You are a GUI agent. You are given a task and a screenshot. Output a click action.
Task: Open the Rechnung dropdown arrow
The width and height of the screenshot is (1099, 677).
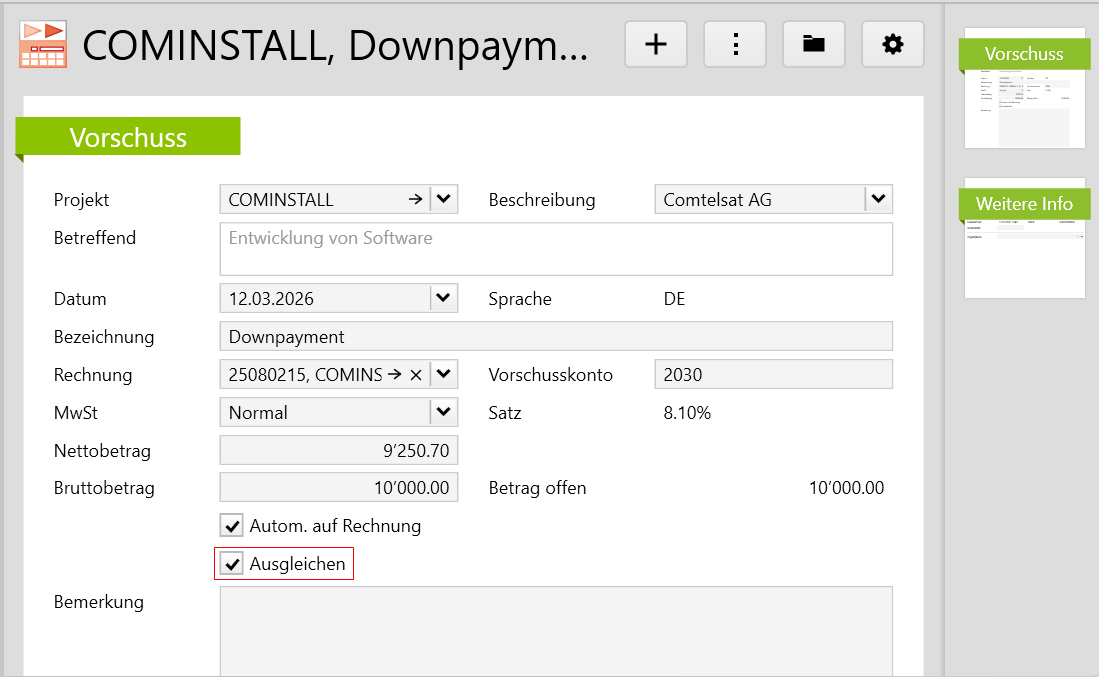[444, 375]
